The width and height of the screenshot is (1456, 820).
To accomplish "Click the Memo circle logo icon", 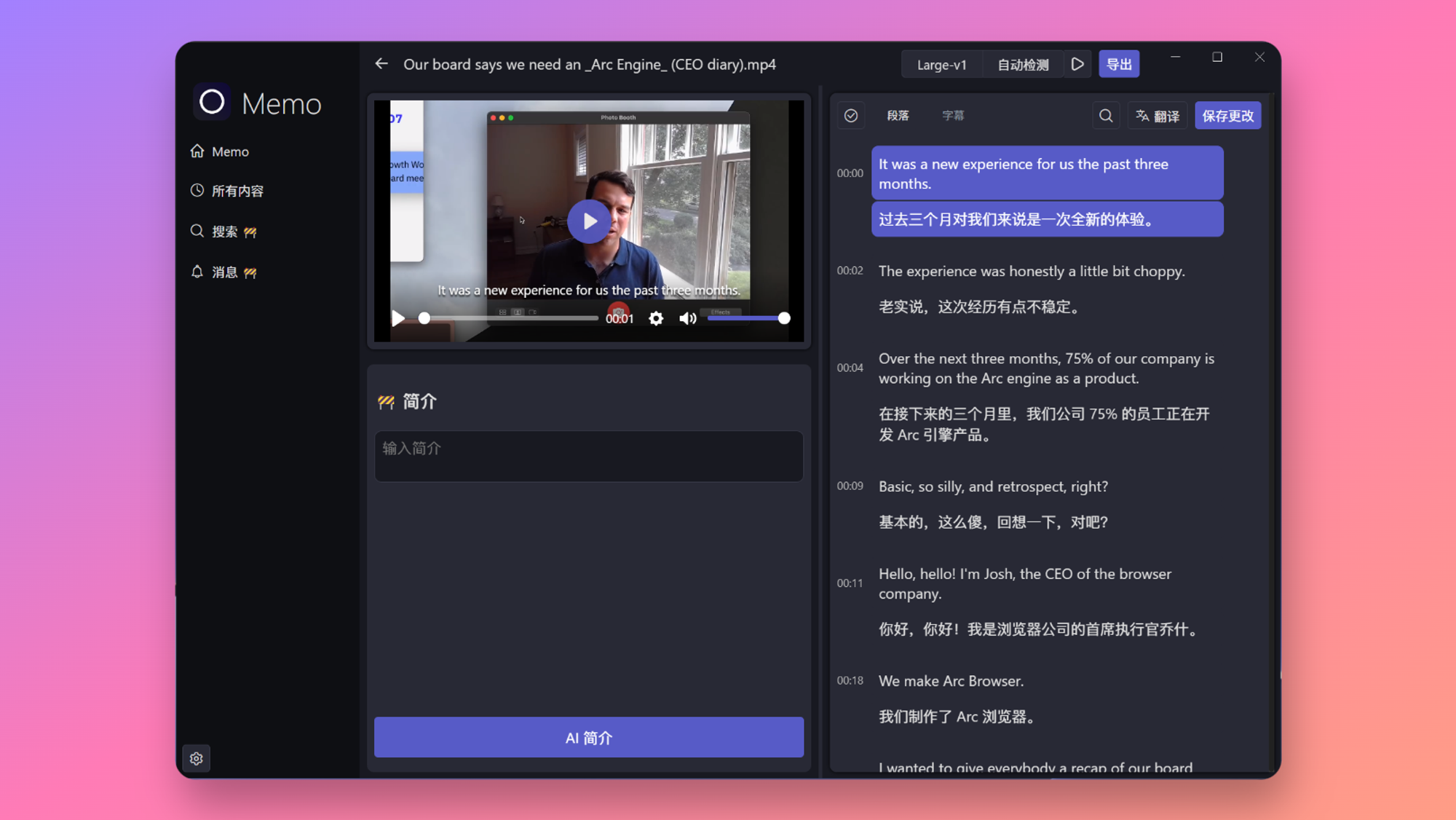I will 212,102.
